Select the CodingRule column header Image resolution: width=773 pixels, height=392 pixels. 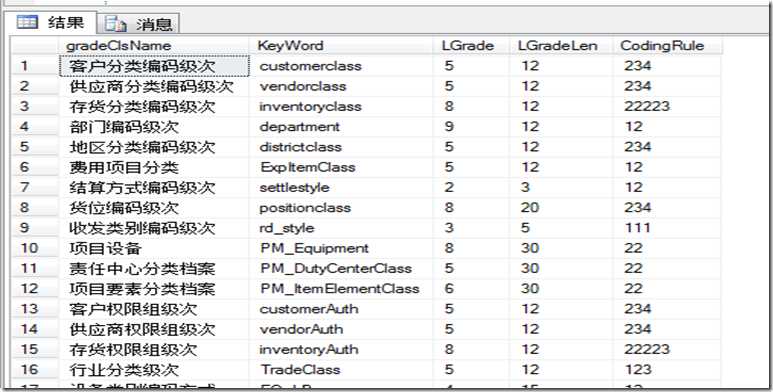(668, 46)
